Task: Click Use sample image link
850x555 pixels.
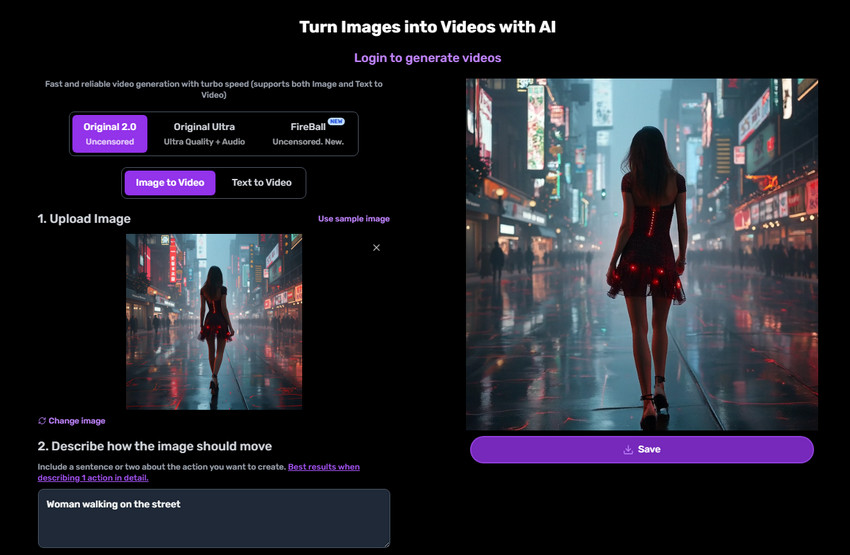Action: coord(353,218)
